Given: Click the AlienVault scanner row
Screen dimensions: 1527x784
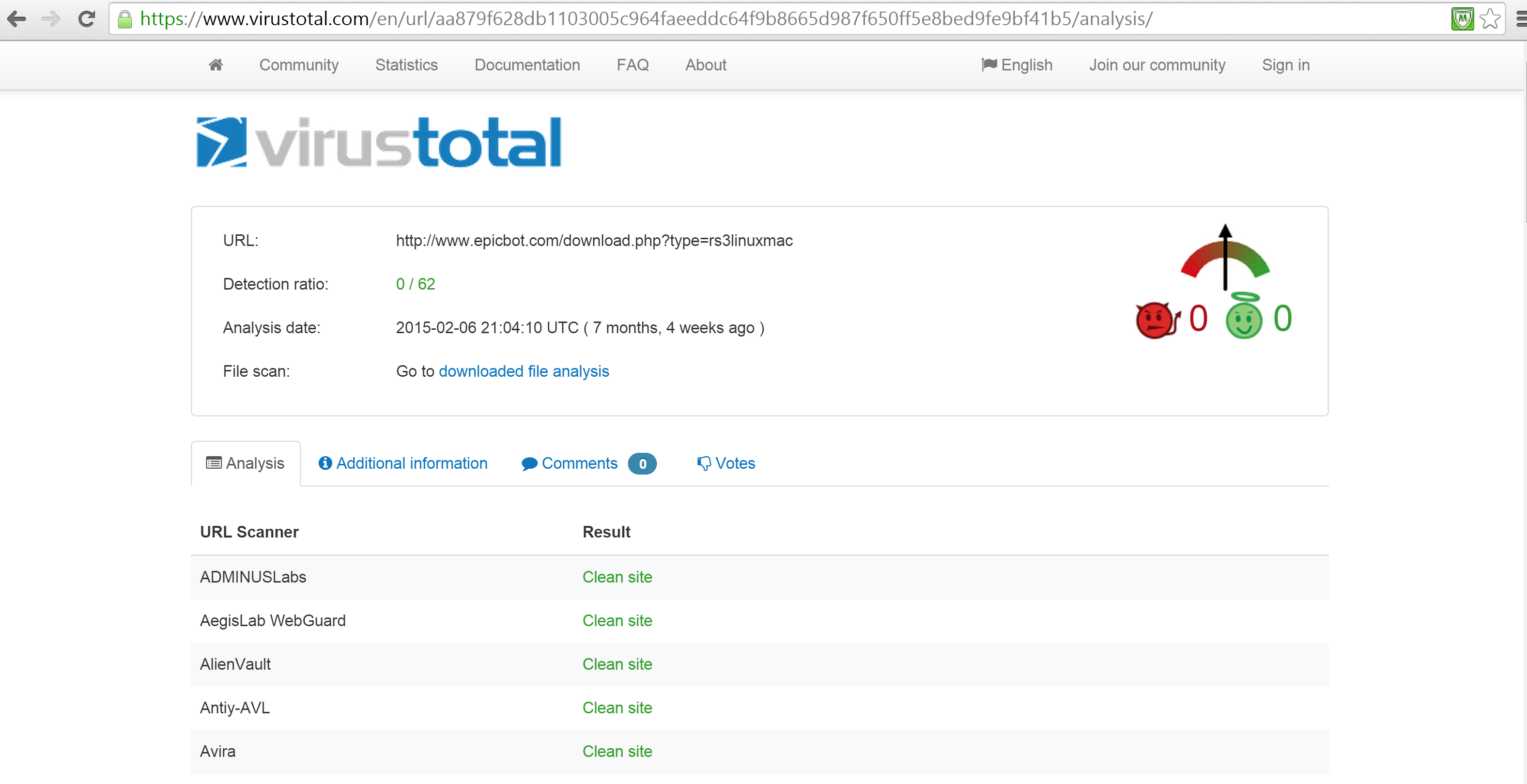Looking at the screenshot, I should coord(759,664).
